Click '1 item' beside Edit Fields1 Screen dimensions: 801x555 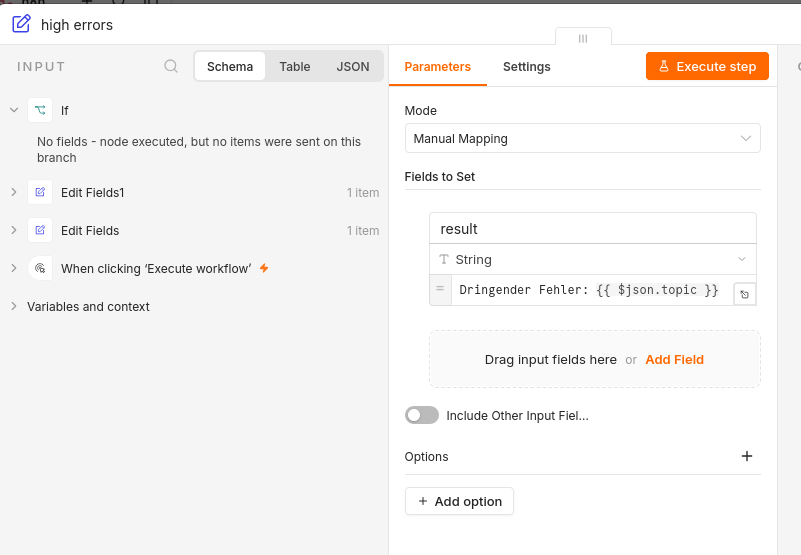pos(363,193)
